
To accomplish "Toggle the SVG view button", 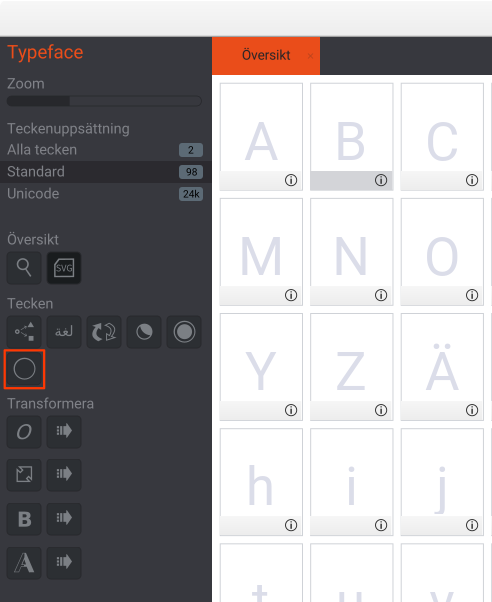I will click(x=64, y=268).
